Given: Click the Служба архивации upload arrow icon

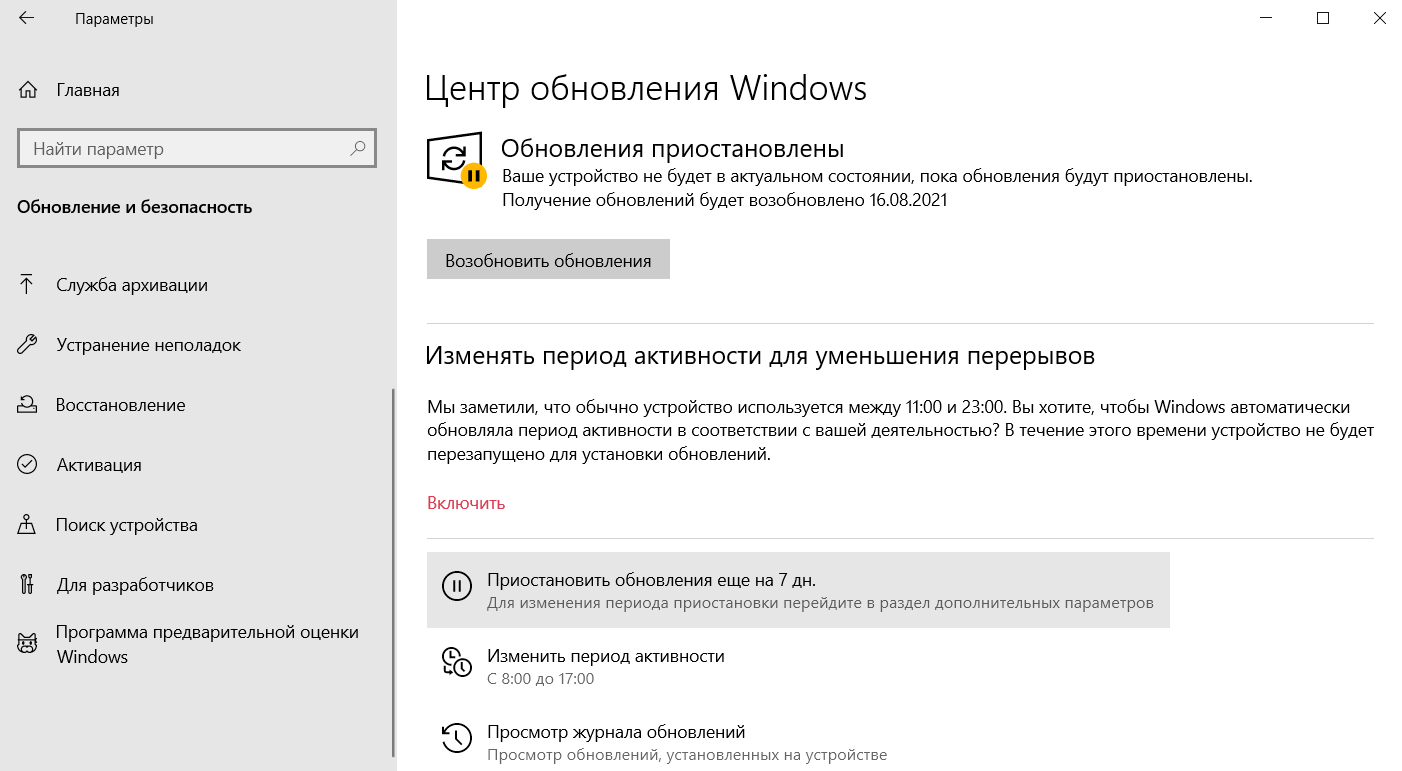Looking at the screenshot, I should coord(27,285).
